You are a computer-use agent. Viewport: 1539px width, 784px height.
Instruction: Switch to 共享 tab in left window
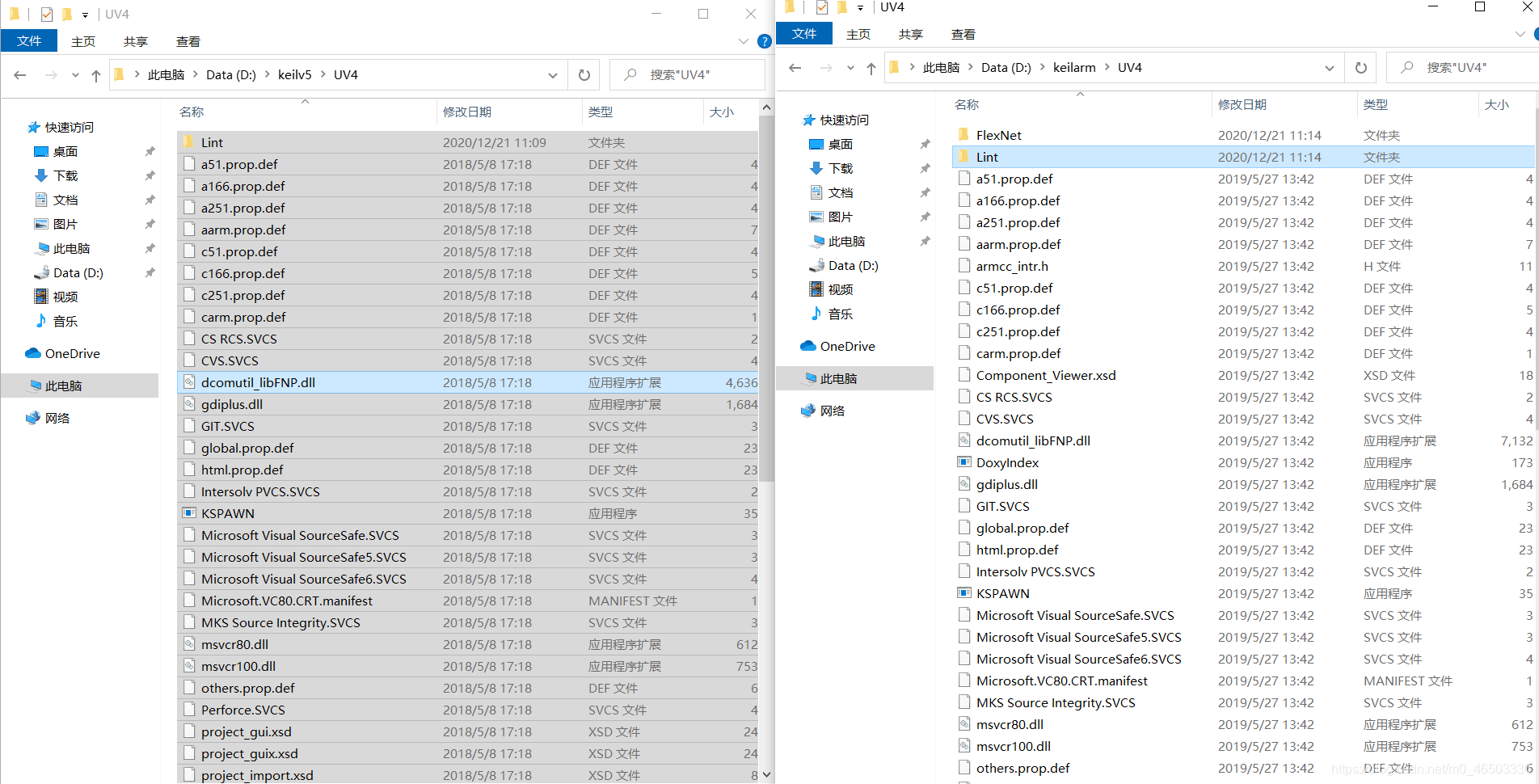pos(135,41)
